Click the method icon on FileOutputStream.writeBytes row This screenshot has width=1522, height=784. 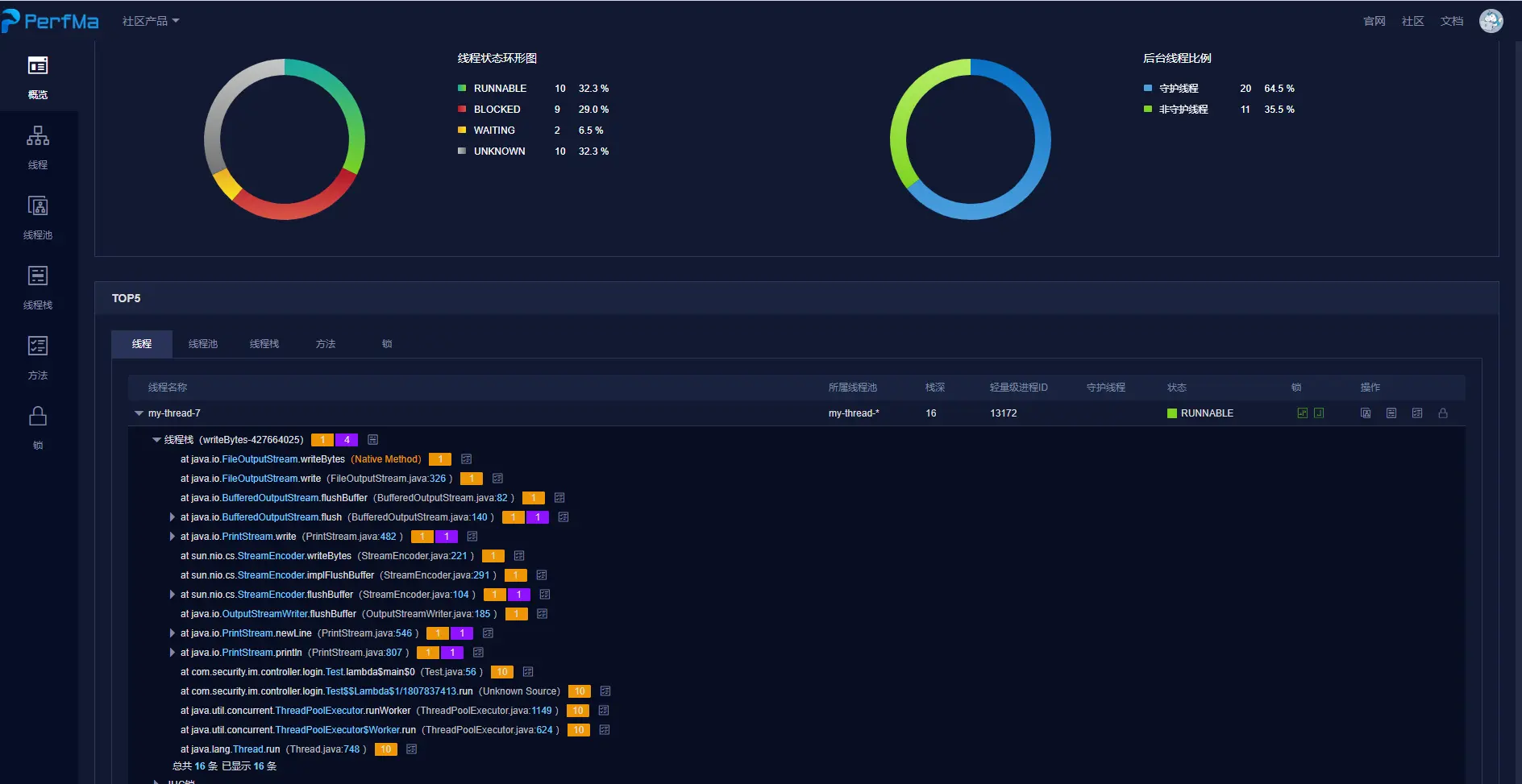(466, 459)
